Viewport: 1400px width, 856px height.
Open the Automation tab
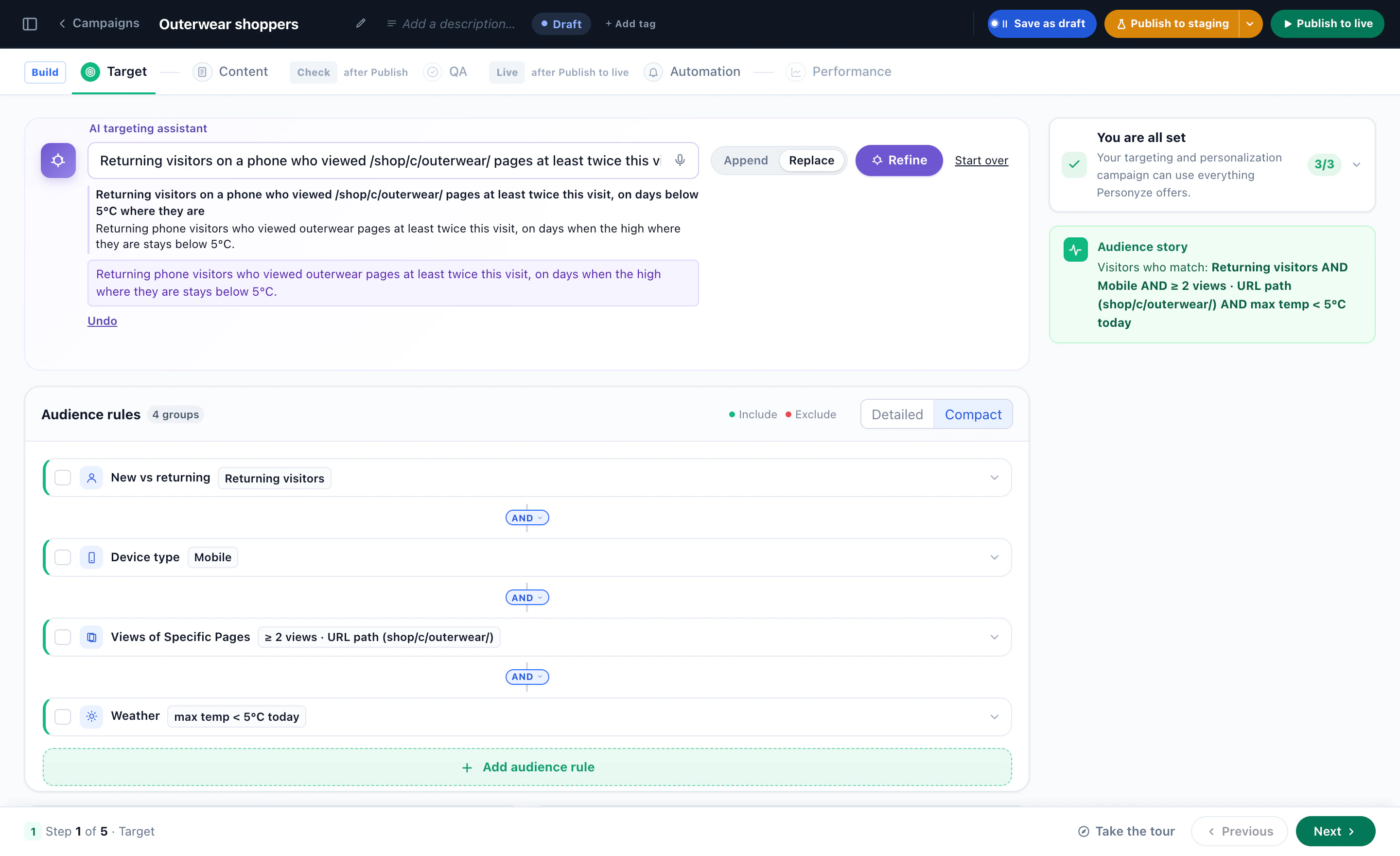692,72
